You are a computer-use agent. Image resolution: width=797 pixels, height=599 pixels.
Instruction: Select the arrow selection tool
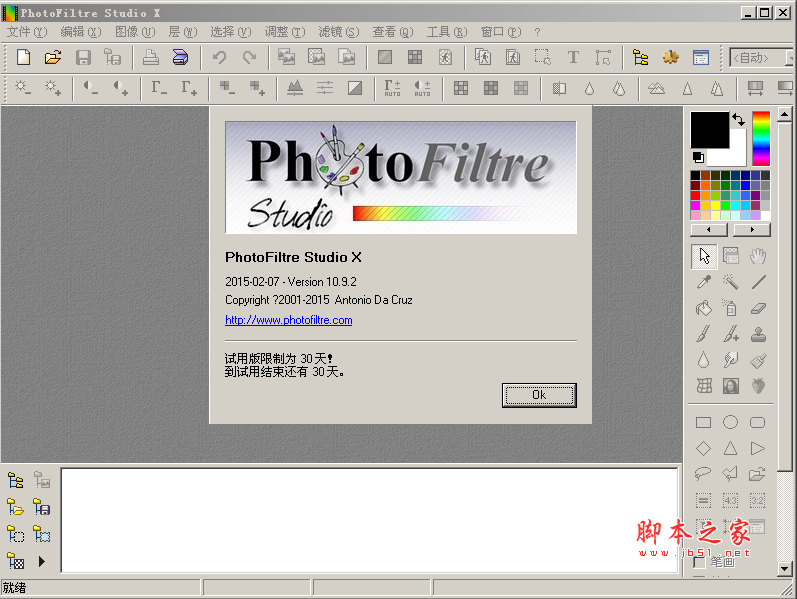click(x=704, y=256)
